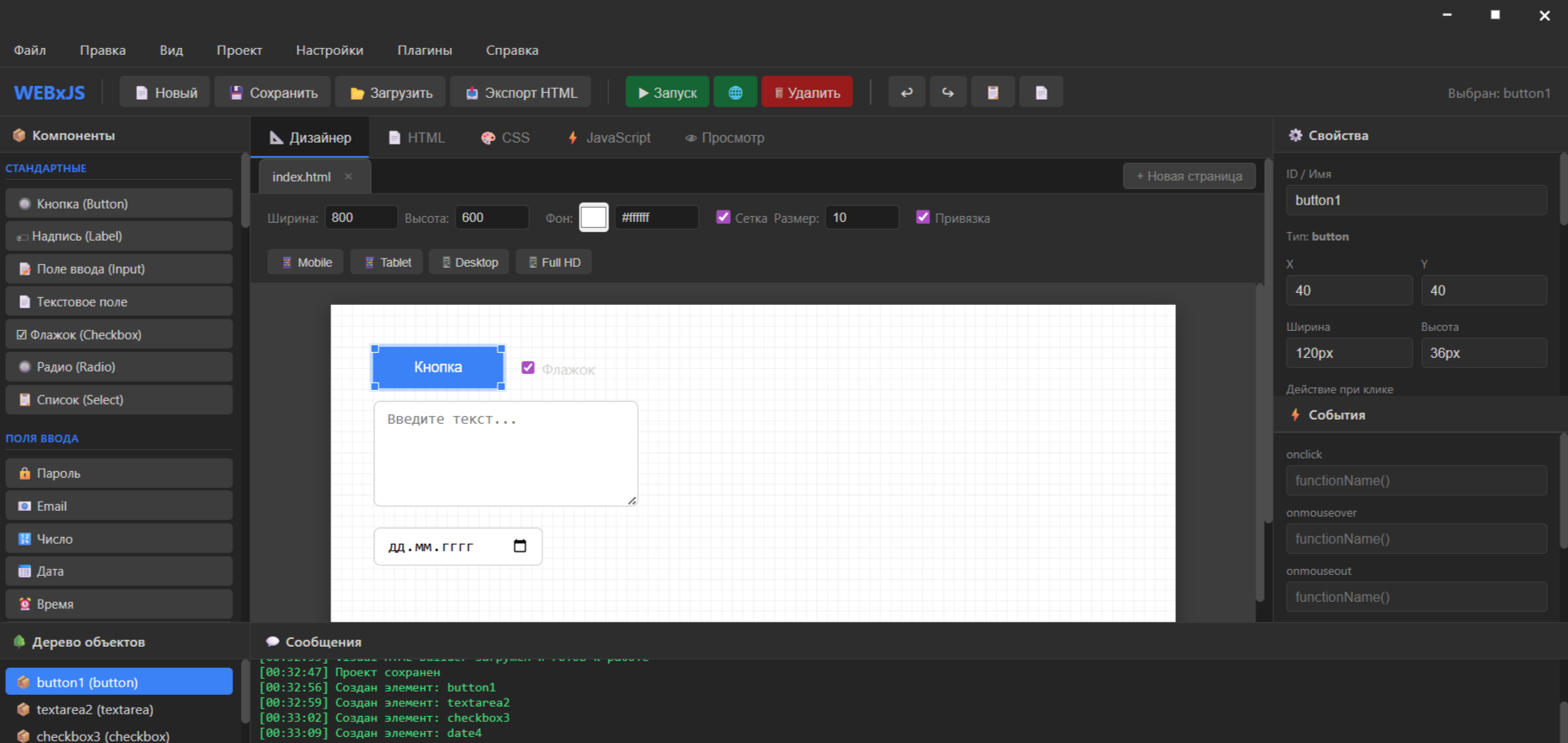Click the redo arrow toolbar button
The image size is (1568, 743).
coord(948,93)
